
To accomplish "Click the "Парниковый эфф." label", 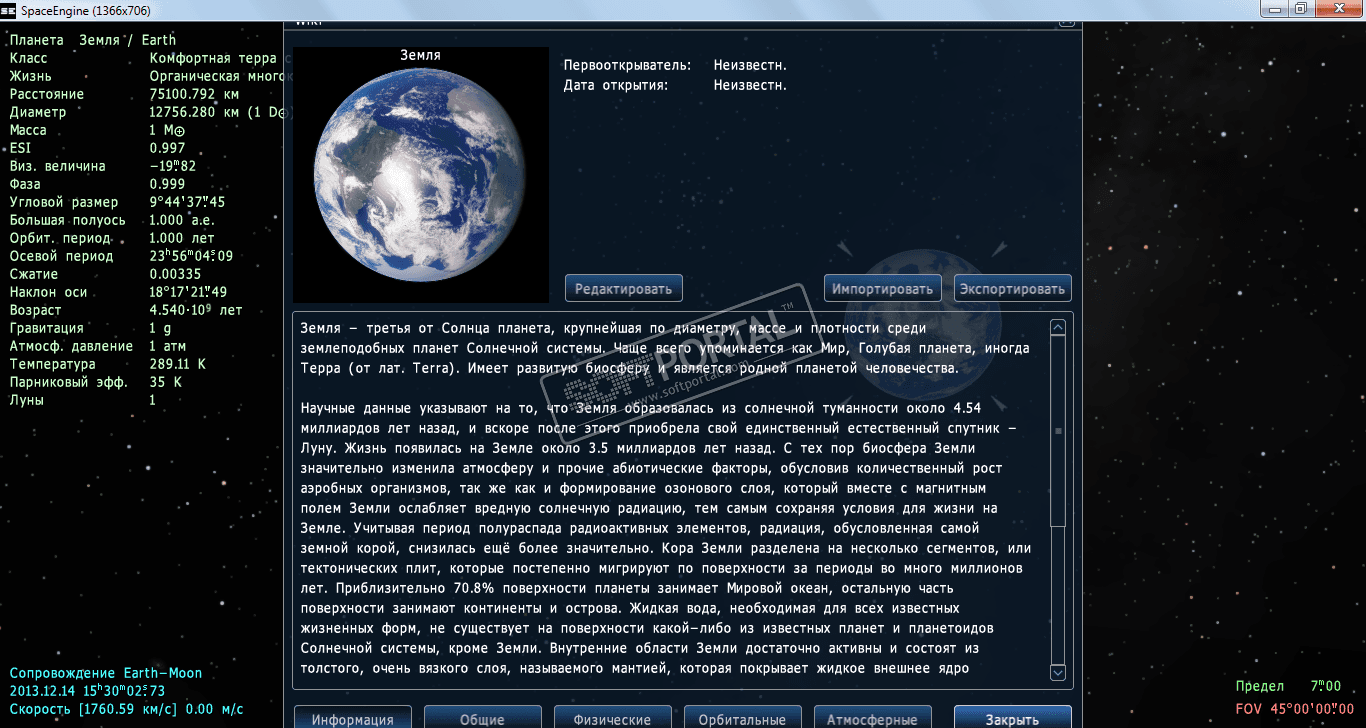I will coord(69,382).
